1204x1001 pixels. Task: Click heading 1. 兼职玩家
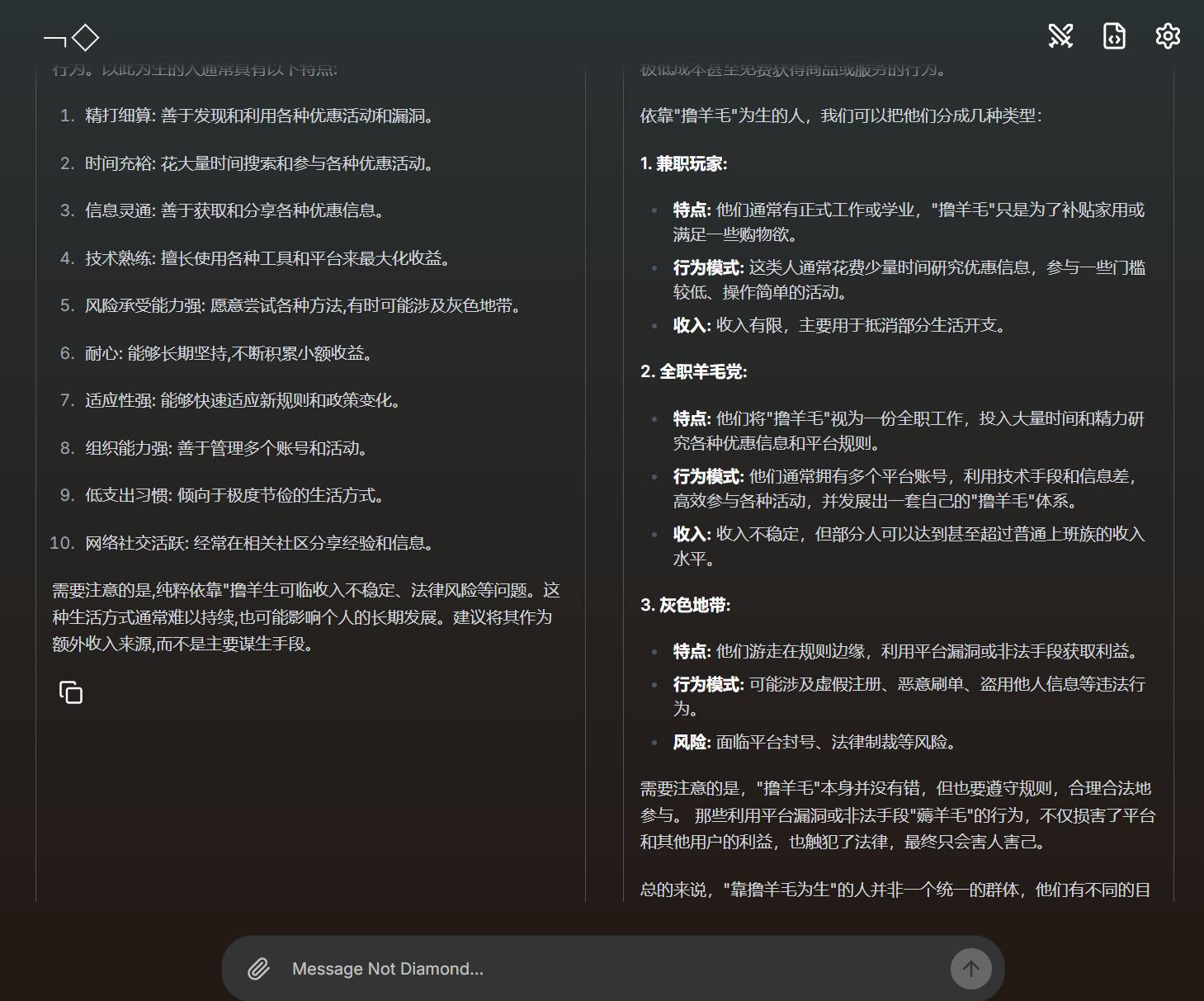[x=684, y=163]
